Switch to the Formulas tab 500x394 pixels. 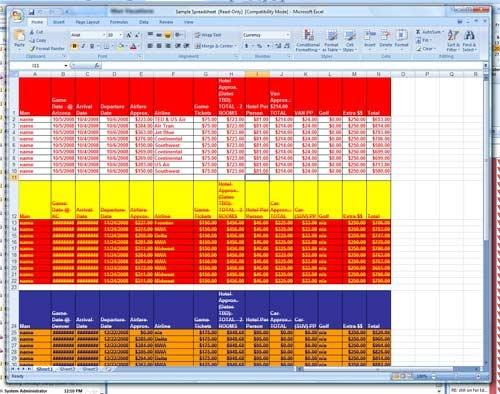point(119,22)
